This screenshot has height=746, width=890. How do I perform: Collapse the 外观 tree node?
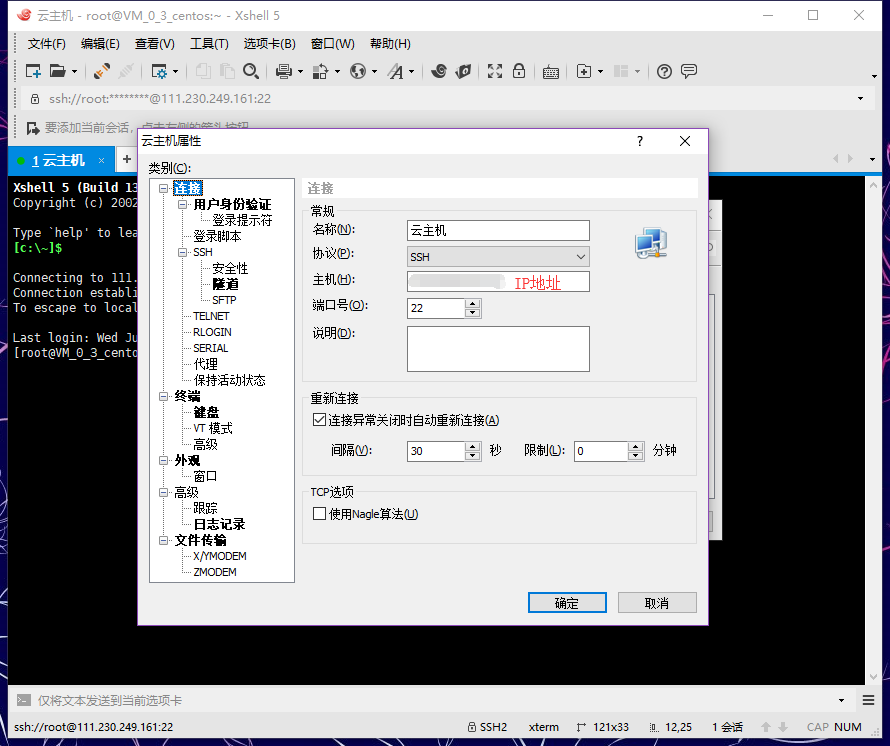[163, 460]
